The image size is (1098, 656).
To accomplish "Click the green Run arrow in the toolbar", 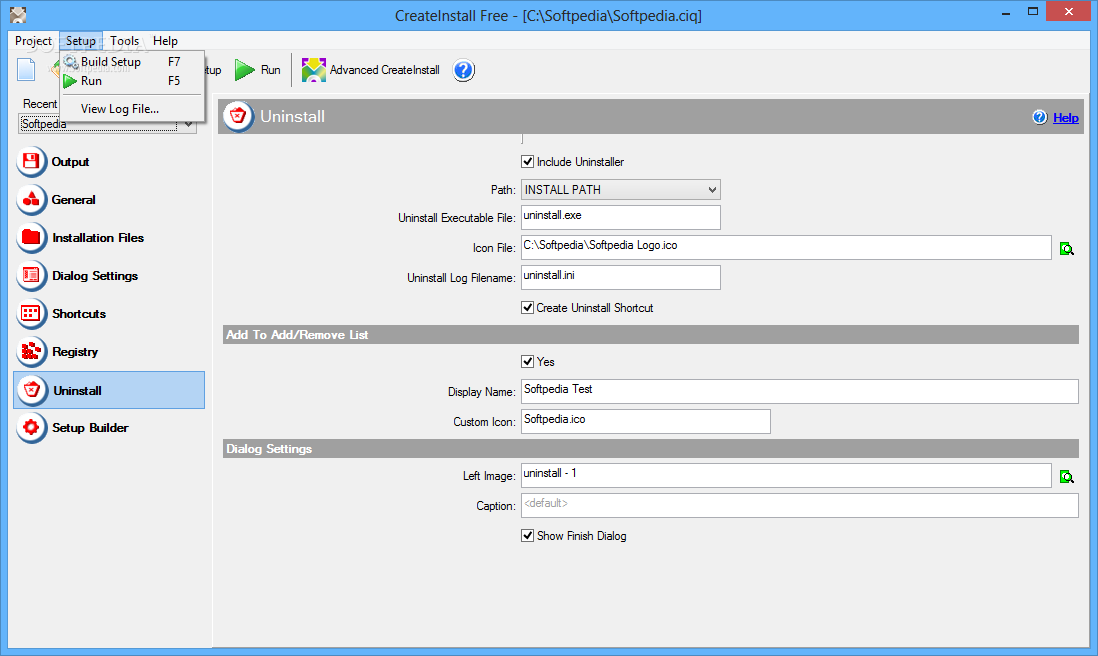I will [x=244, y=70].
